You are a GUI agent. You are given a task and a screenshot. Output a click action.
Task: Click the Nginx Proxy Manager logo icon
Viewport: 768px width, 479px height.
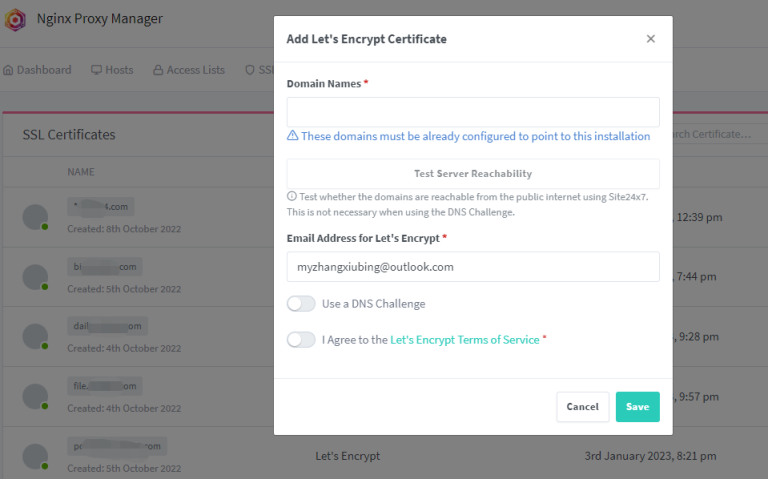15,20
